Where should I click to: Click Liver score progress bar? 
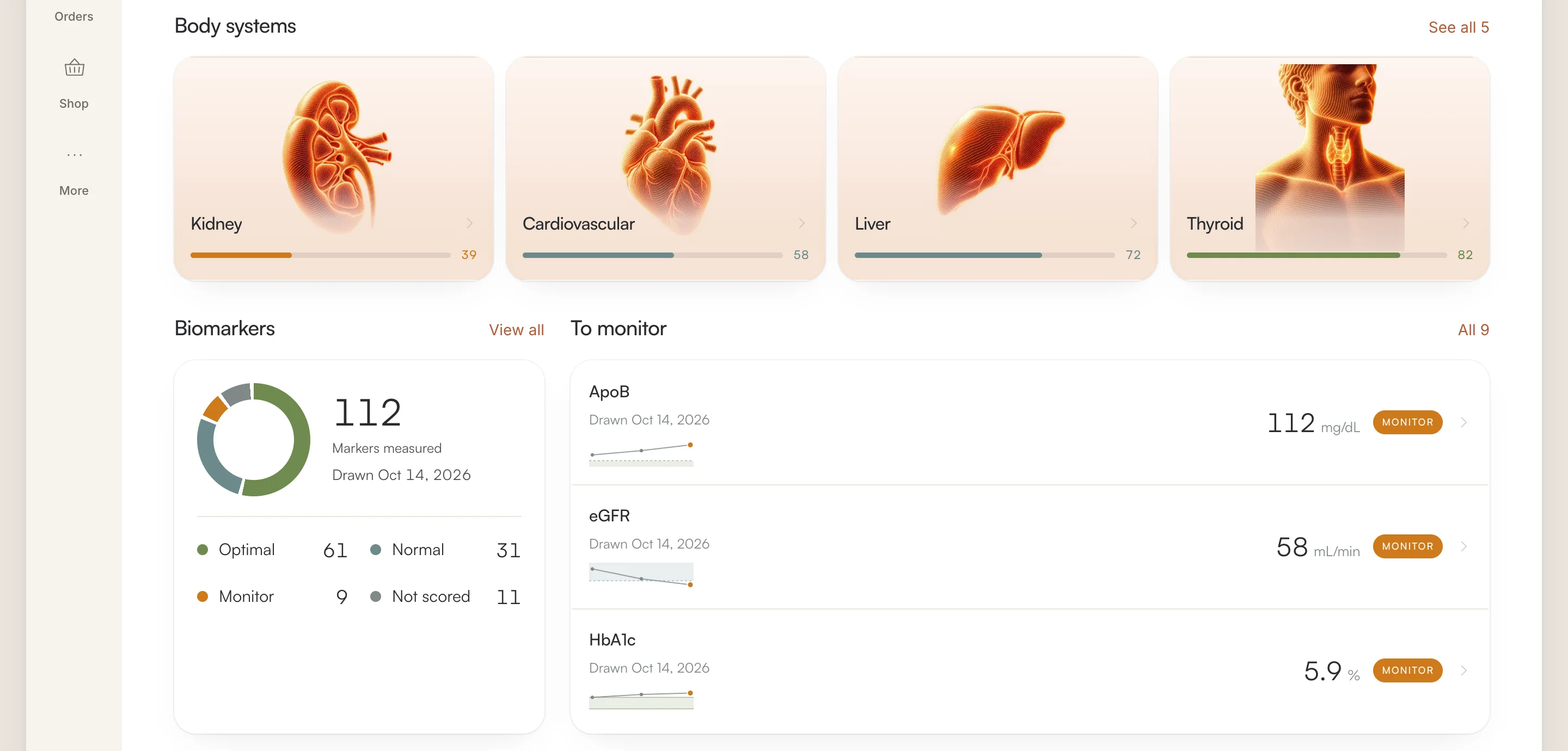click(984, 255)
